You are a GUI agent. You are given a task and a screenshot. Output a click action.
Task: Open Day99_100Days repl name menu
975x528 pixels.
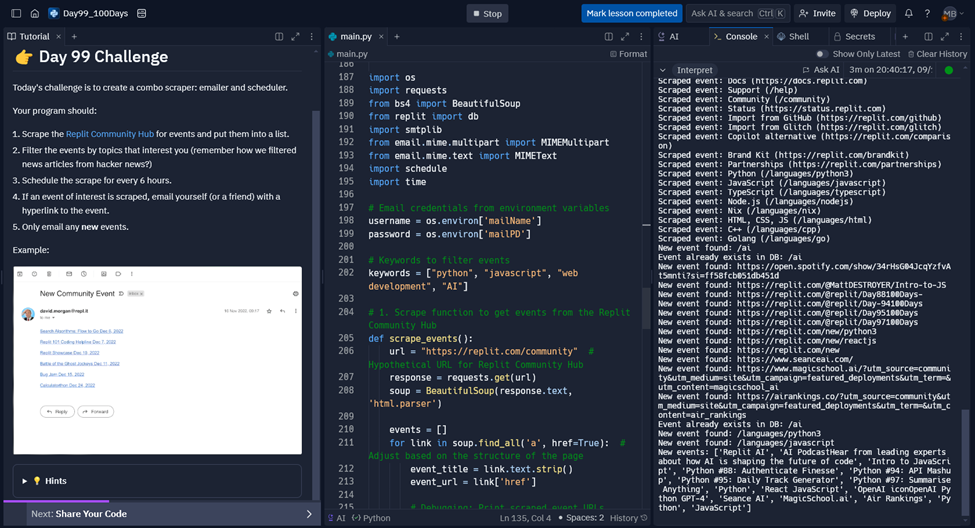(95, 13)
